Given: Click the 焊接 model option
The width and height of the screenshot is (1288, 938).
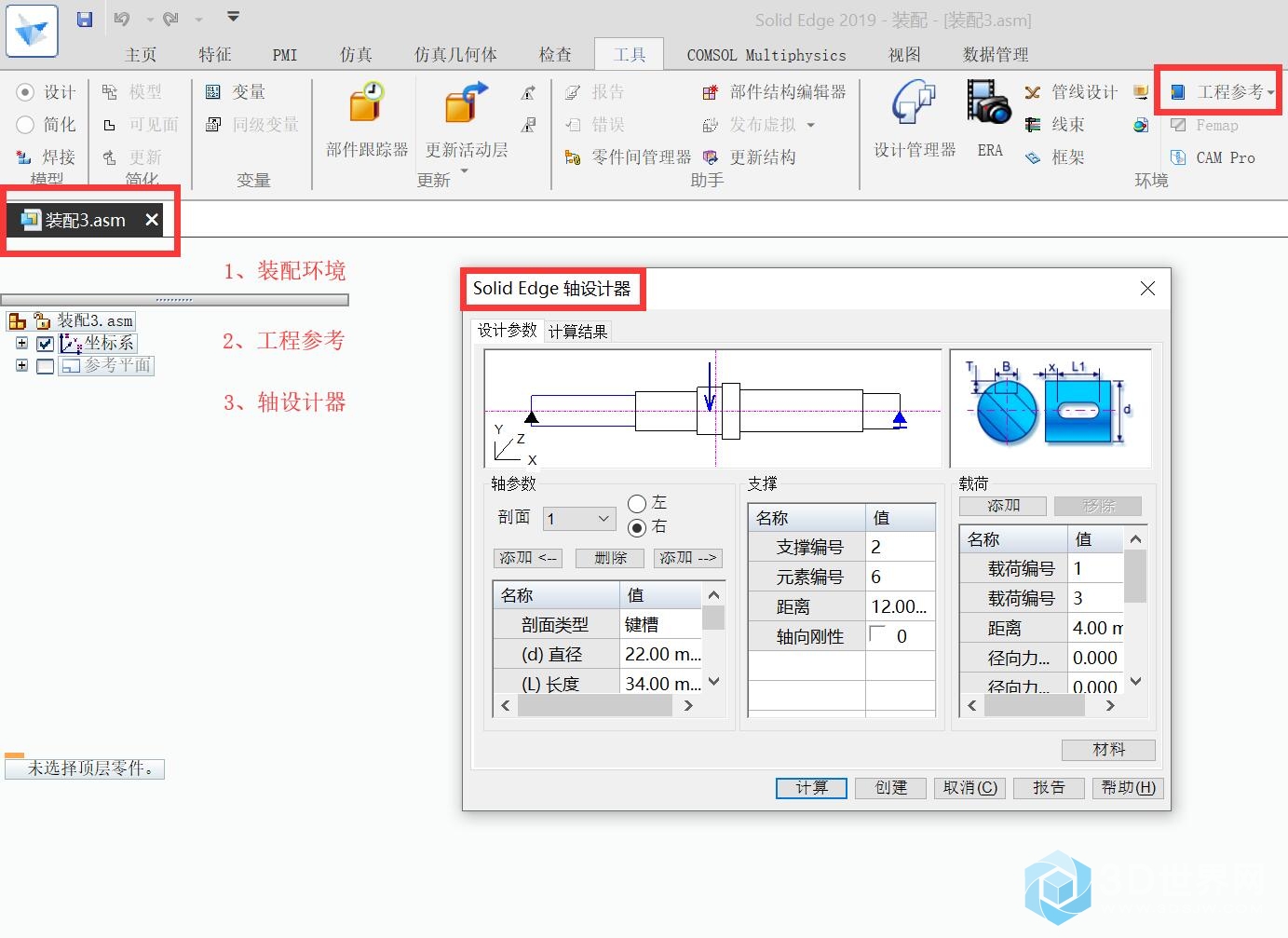Looking at the screenshot, I should [46, 156].
